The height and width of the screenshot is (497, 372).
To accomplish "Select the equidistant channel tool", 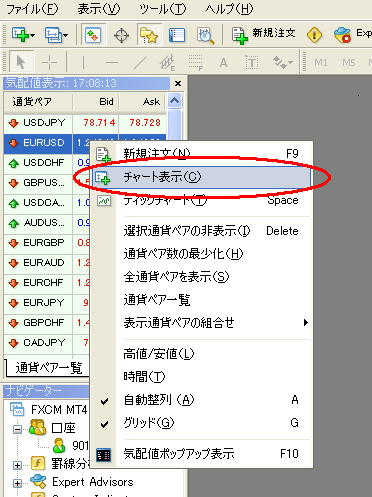I will [168, 62].
